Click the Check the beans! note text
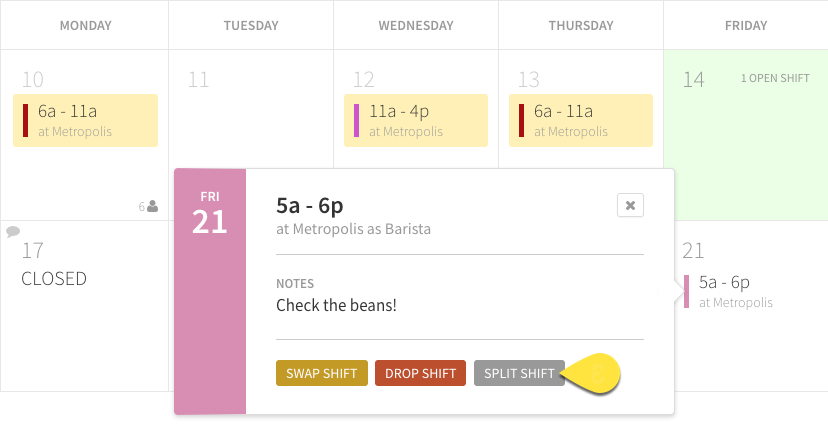 [336, 305]
